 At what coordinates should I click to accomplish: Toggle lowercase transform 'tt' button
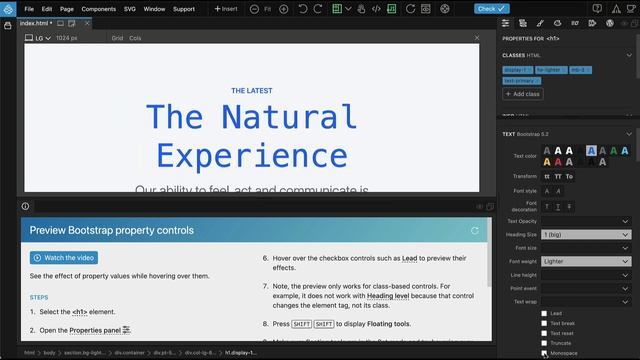point(547,176)
